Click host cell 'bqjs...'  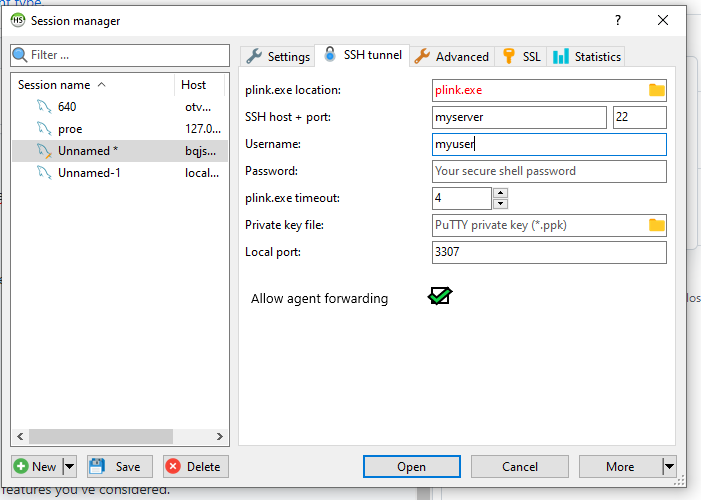pos(201,151)
